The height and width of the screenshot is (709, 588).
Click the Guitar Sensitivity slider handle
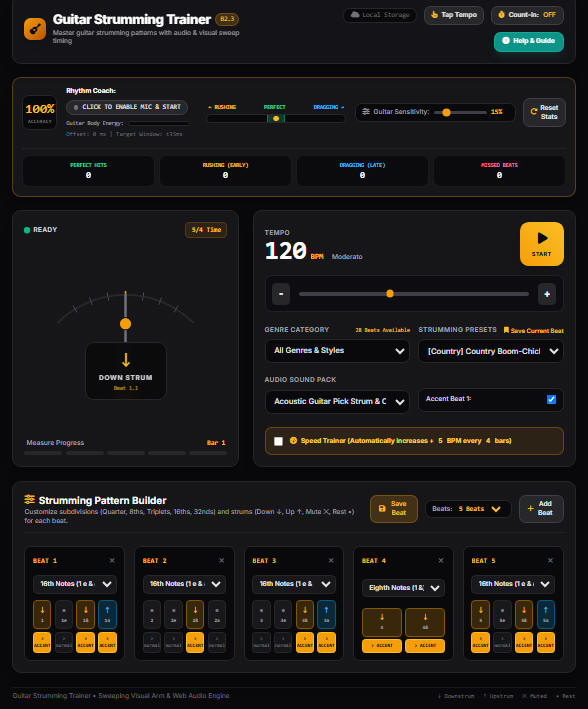pyautogui.click(x=446, y=113)
